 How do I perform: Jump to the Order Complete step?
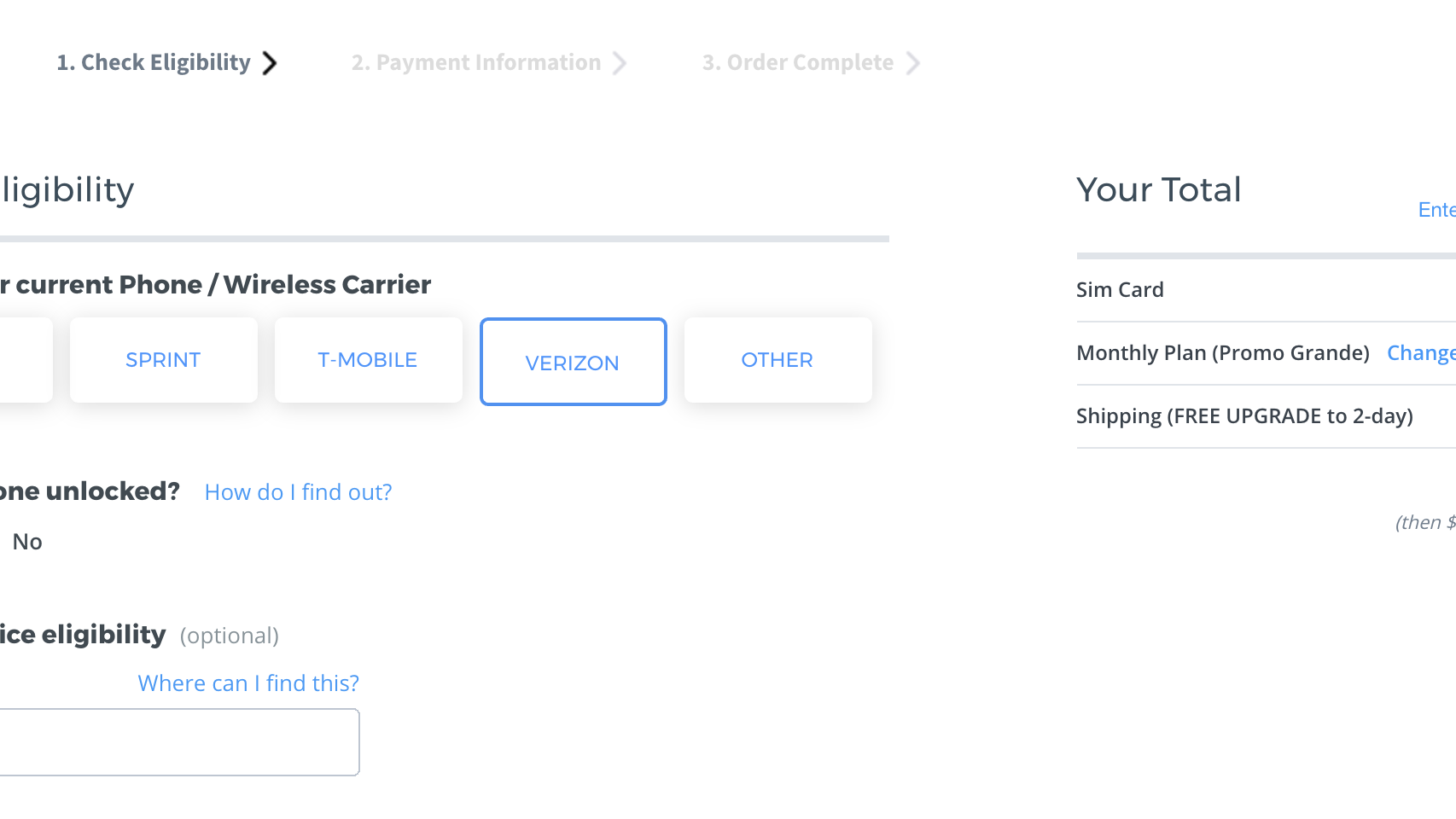[798, 63]
